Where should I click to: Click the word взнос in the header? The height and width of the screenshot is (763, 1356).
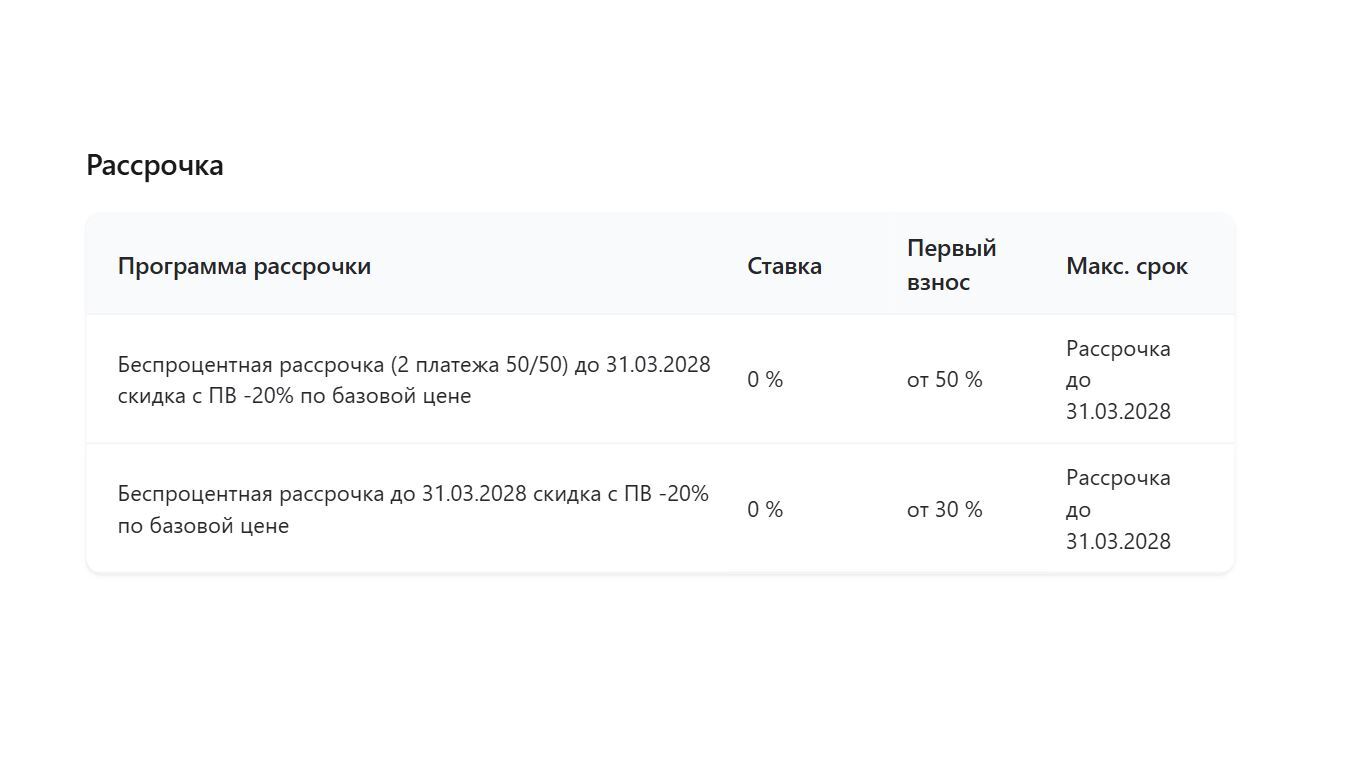(938, 282)
